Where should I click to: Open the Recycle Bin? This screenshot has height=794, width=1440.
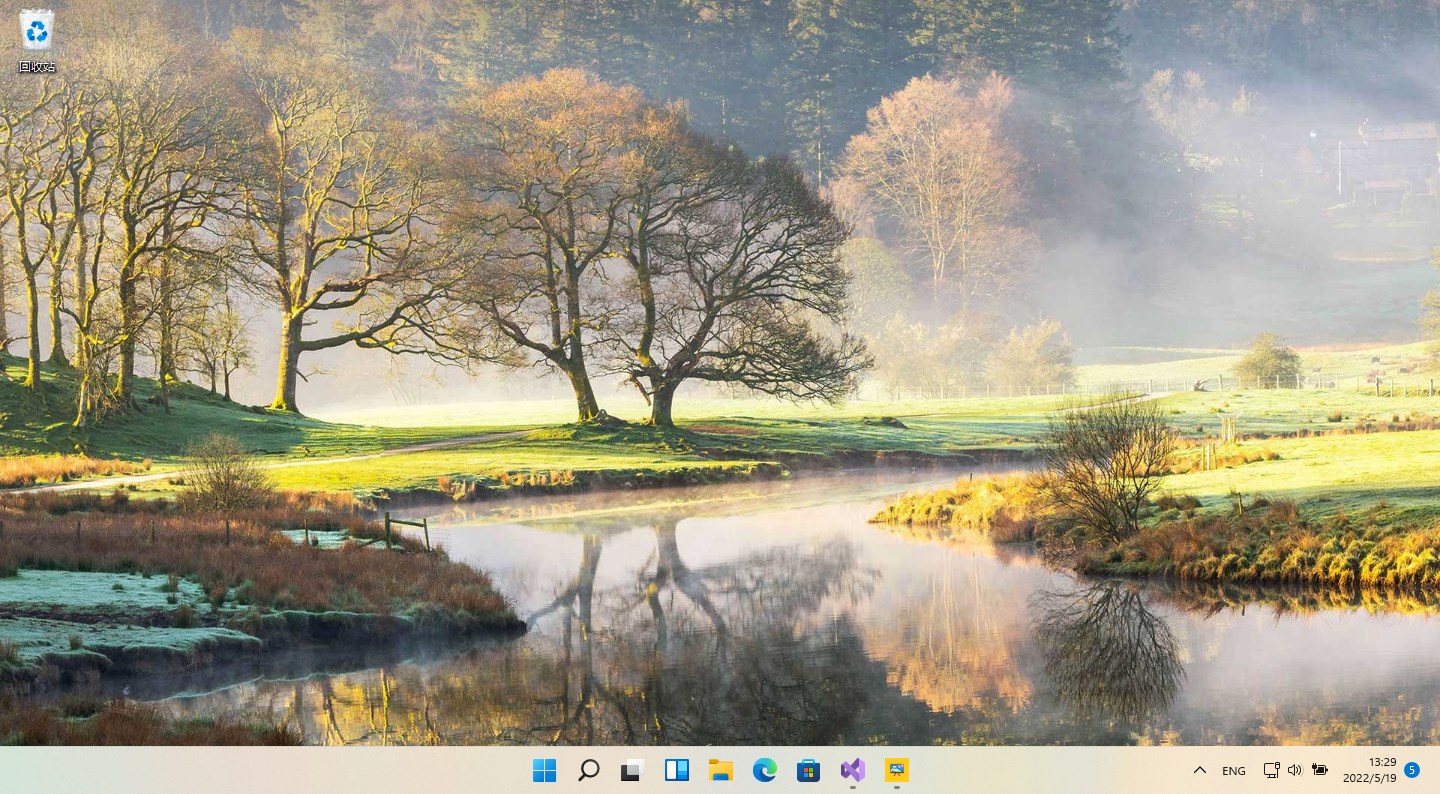[x=36, y=30]
